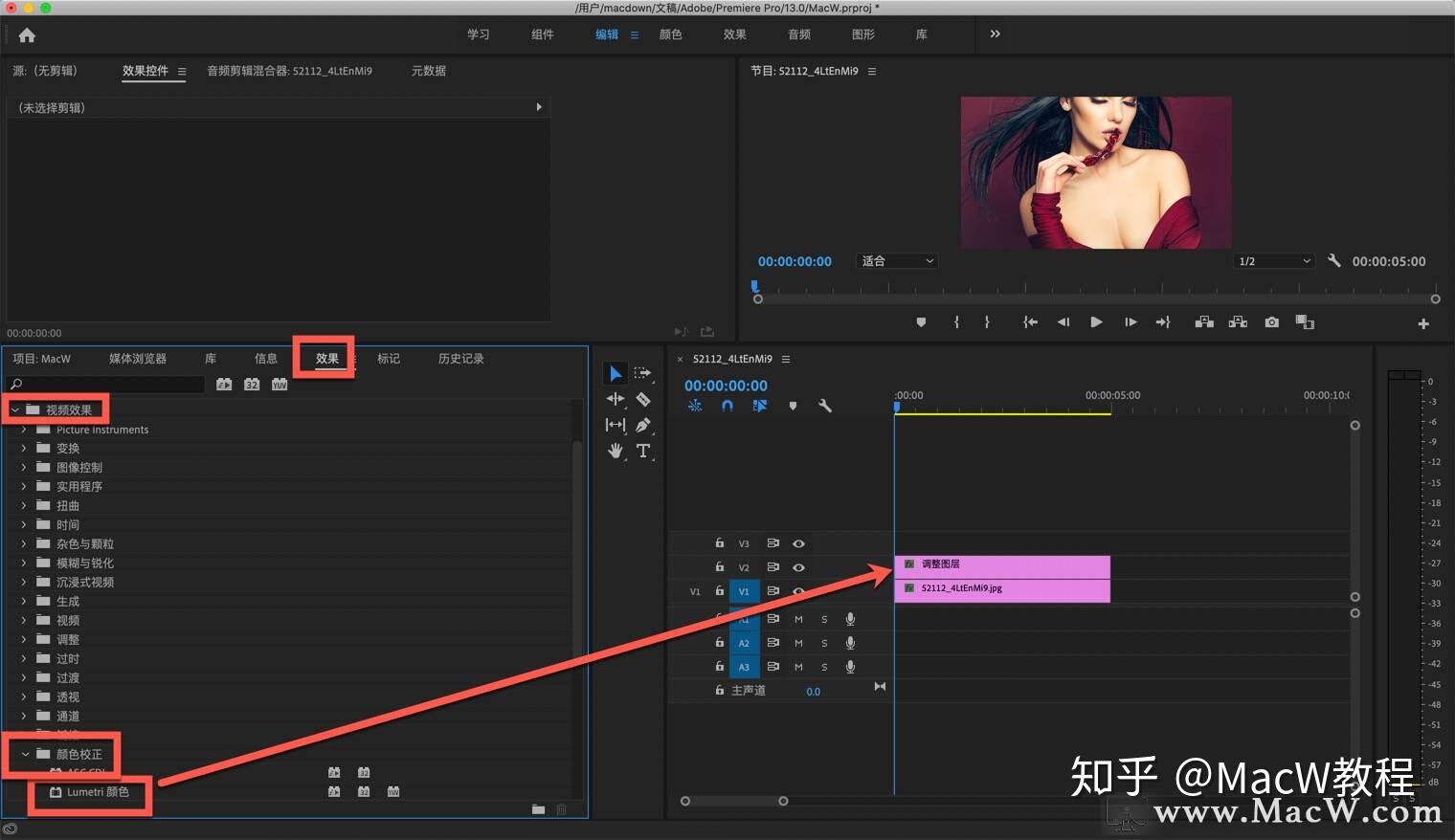1455x840 pixels.
Task: Mute the A1 audio track
Action: (x=798, y=619)
